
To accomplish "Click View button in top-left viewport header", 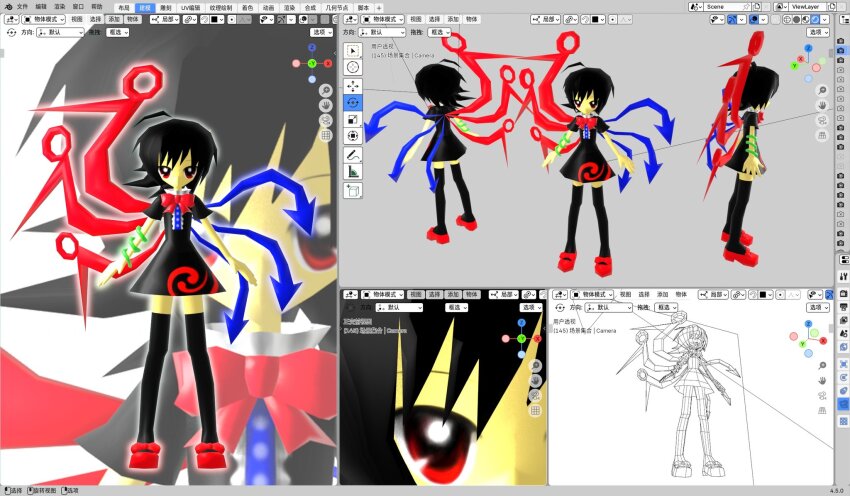I will tap(77, 20).
